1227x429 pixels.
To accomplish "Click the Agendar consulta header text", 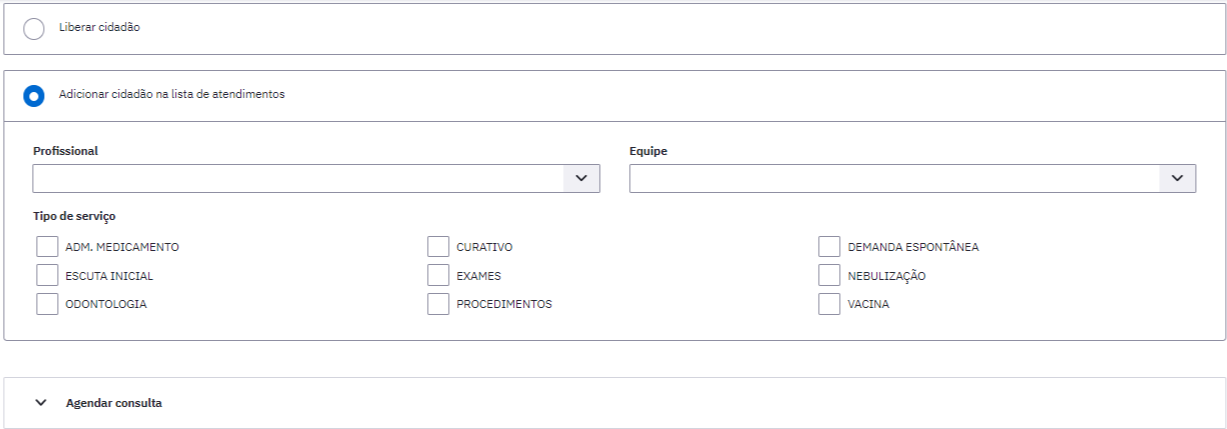I will tap(114, 403).
